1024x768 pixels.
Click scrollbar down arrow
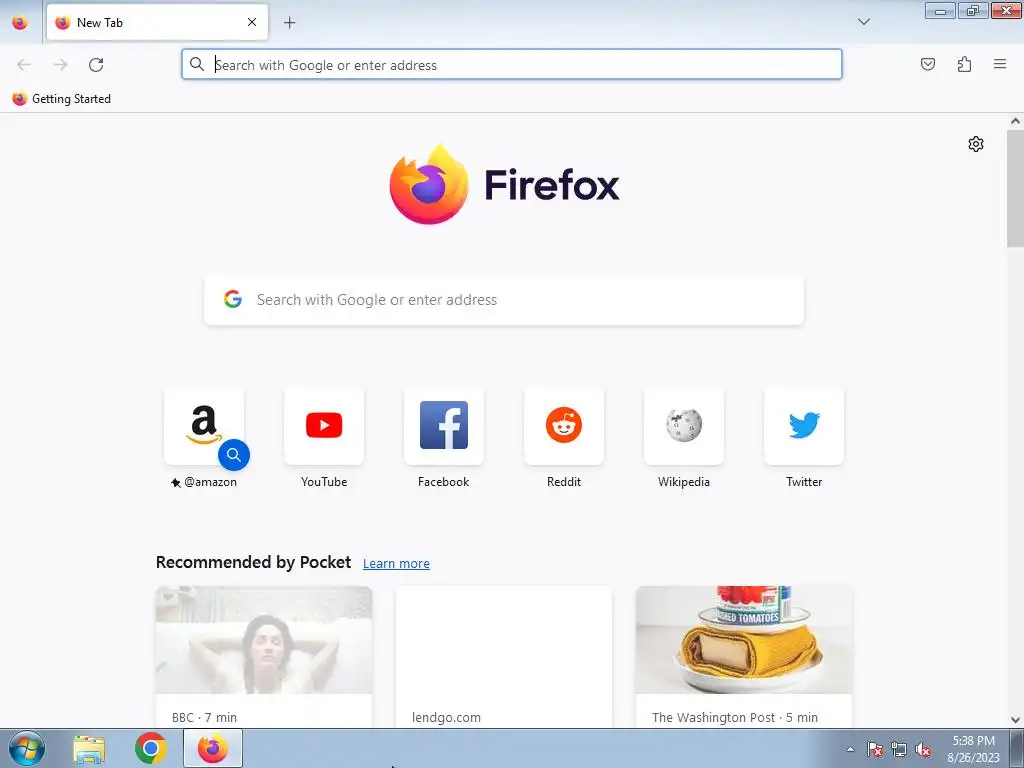click(1015, 720)
